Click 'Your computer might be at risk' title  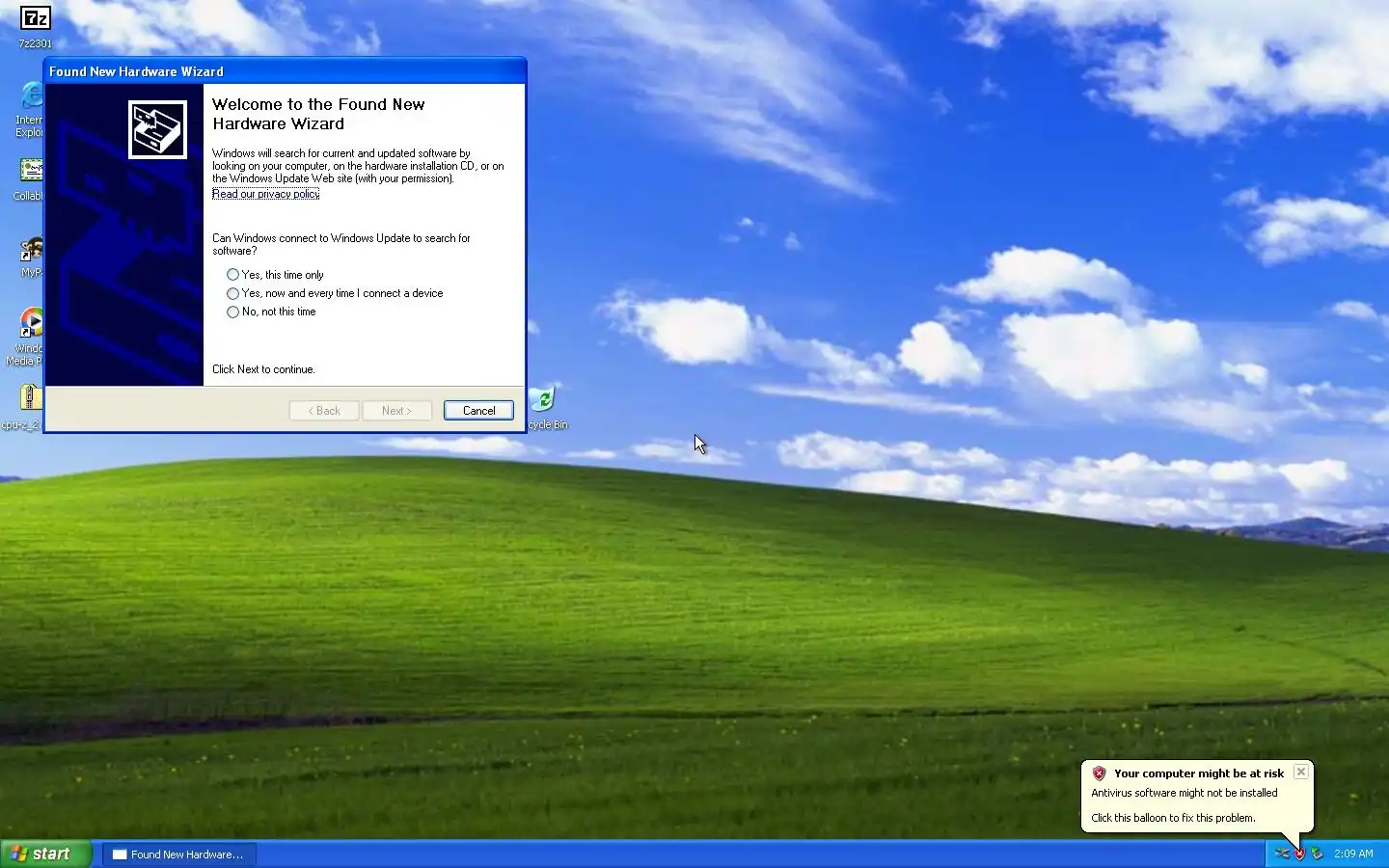[1199, 773]
